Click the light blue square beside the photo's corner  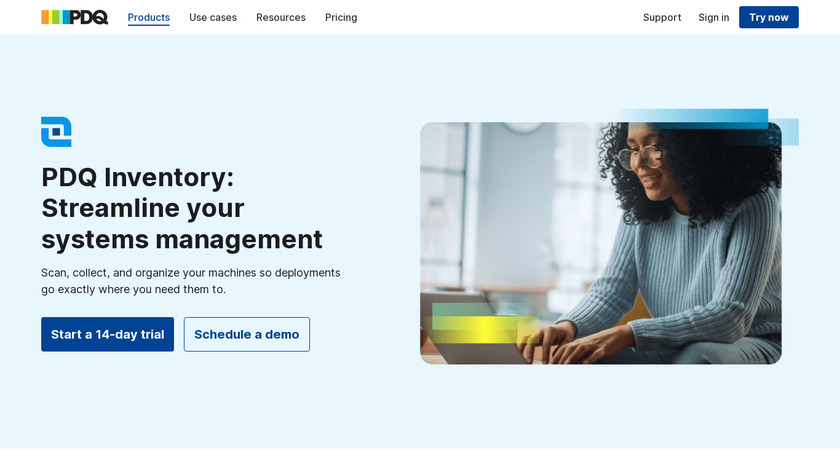point(790,132)
